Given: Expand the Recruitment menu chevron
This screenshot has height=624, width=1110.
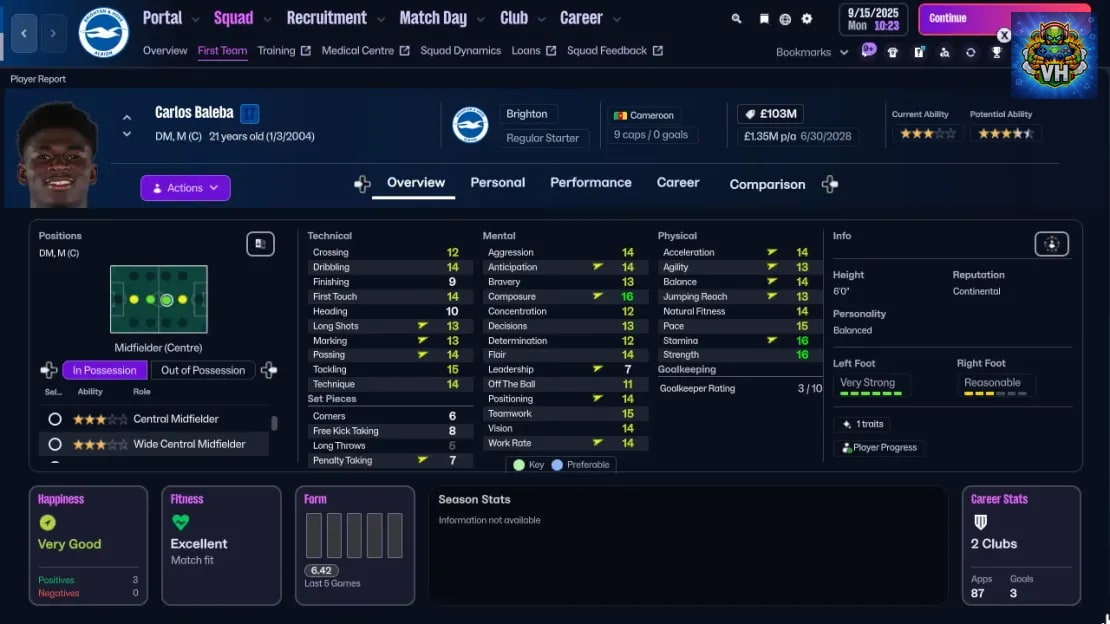Looking at the screenshot, I should pyautogui.click(x=381, y=20).
